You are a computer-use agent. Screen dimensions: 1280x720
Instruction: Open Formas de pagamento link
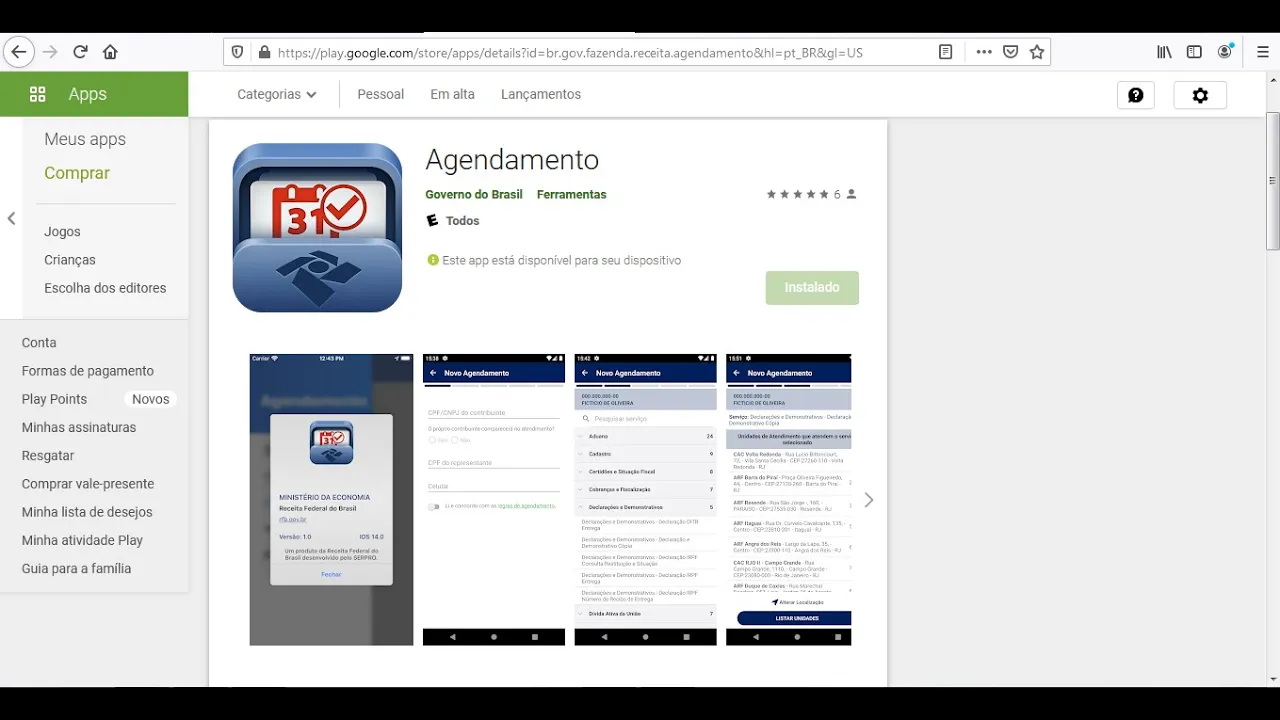point(88,370)
